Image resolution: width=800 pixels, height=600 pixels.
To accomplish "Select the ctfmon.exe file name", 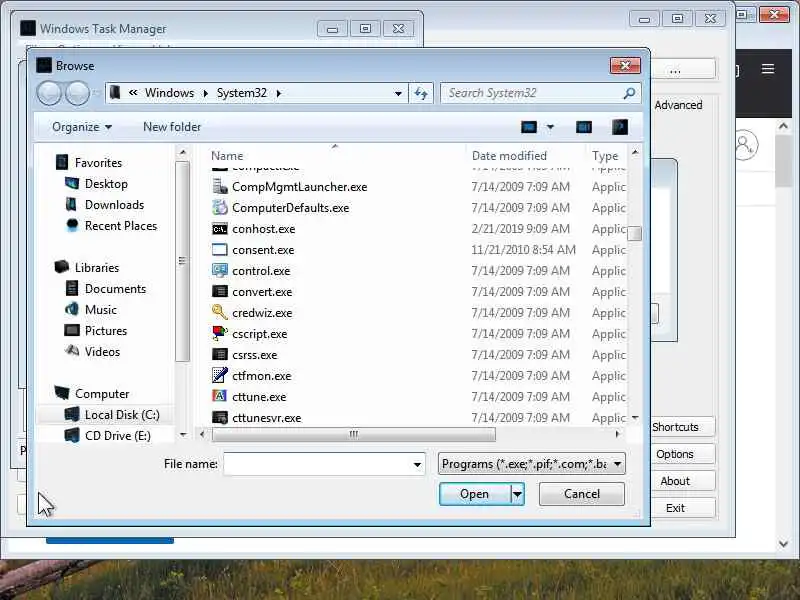I will pyautogui.click(x=262, y=376).
